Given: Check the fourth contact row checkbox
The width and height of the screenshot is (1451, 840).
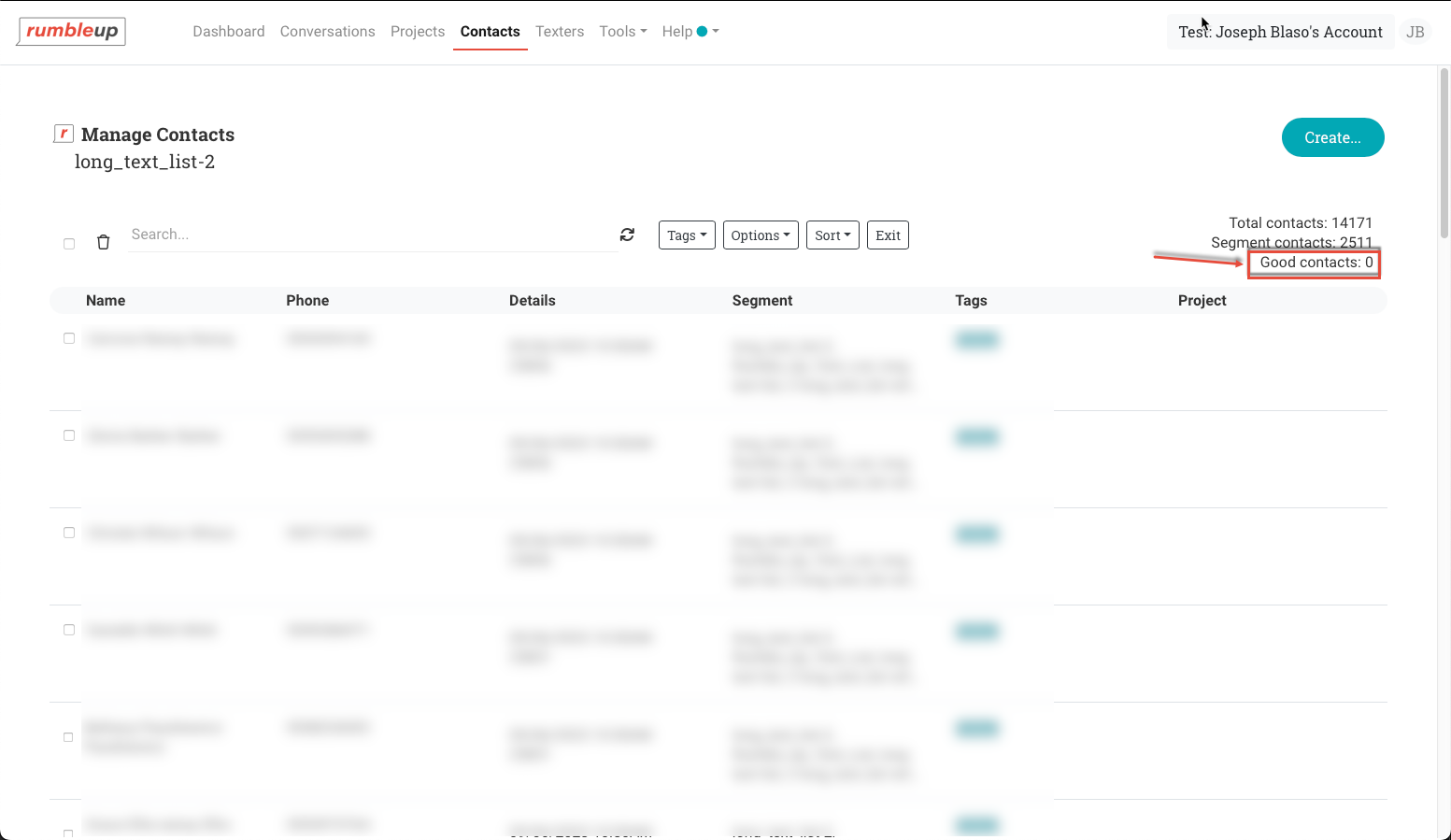Looking at the screenshot, I should pos(69,630).
